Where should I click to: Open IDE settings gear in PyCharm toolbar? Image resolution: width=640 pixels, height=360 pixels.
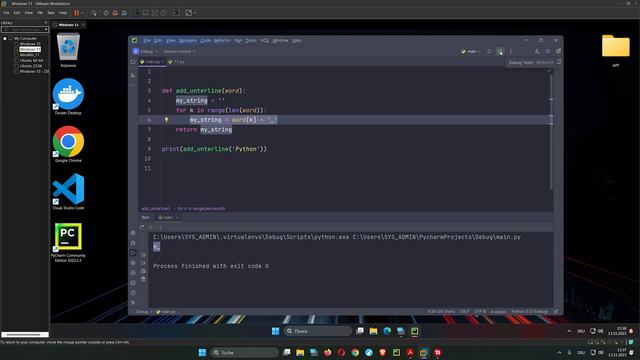coord(558,51)
